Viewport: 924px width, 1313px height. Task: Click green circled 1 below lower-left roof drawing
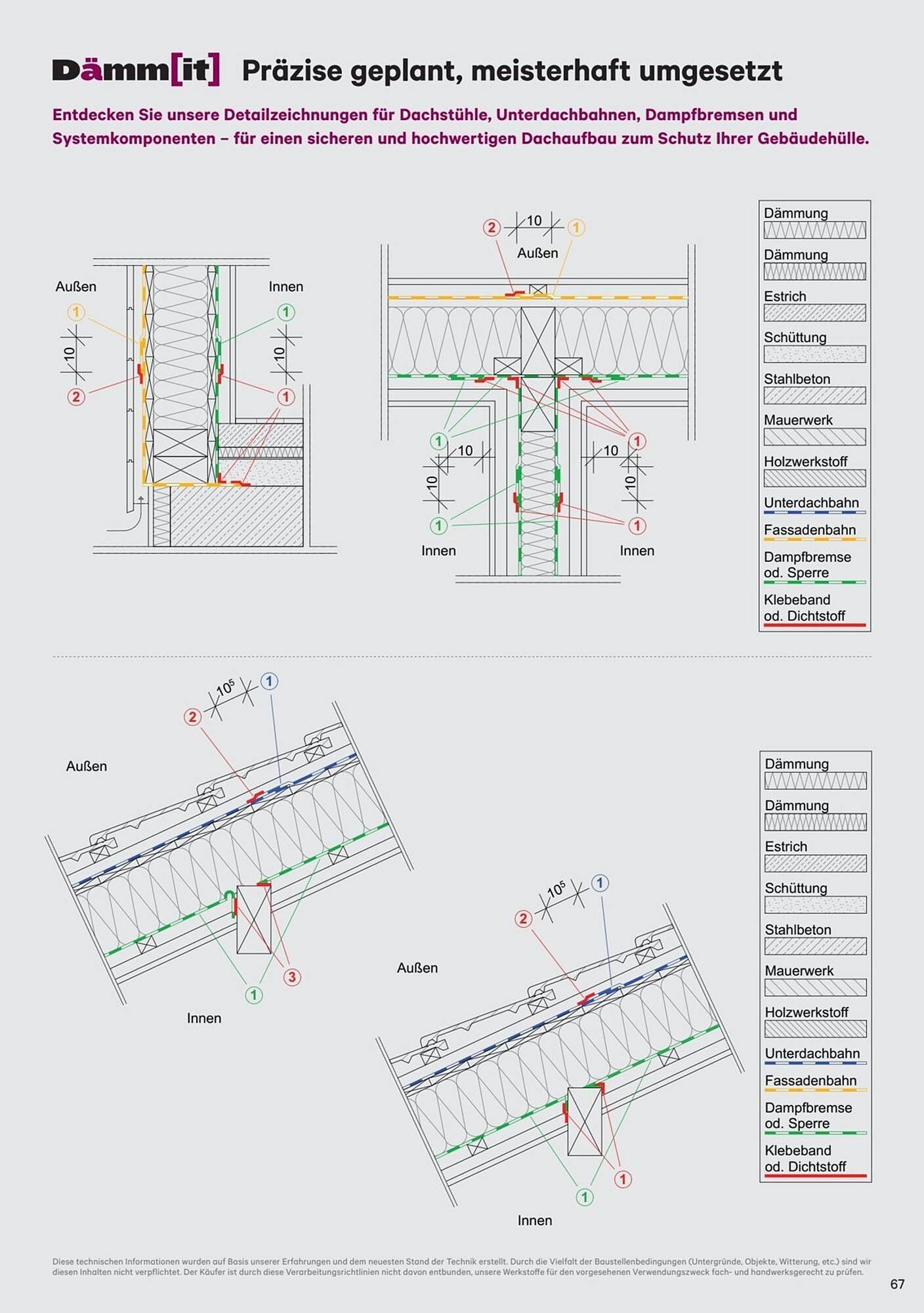click(254, 995)
